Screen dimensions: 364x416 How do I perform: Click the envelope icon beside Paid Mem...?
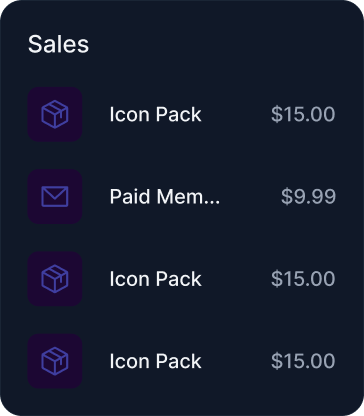(55, 197)
